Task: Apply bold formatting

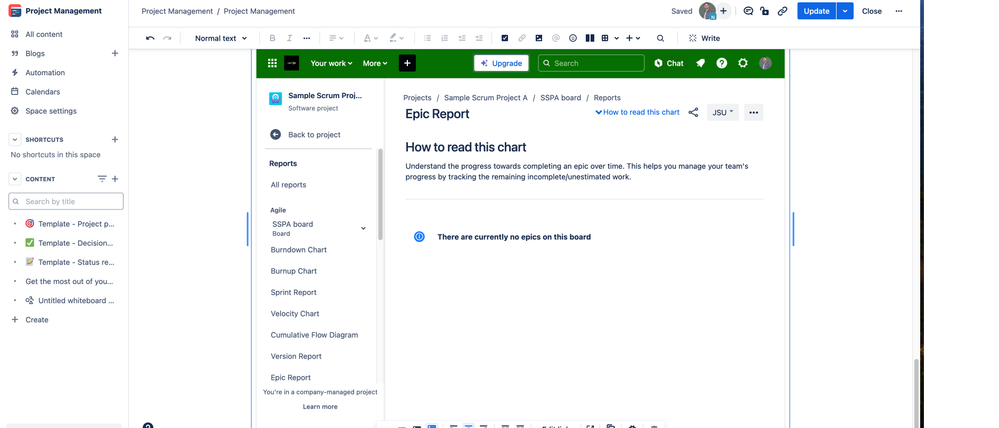Action: pos(273,38)
